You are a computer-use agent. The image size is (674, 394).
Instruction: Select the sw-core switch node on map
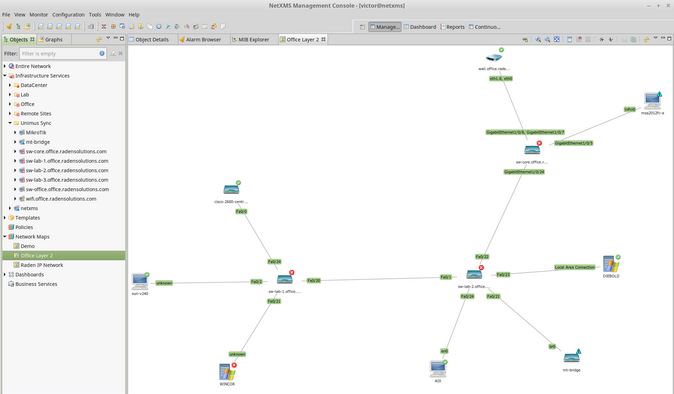[x=532, y=150]
